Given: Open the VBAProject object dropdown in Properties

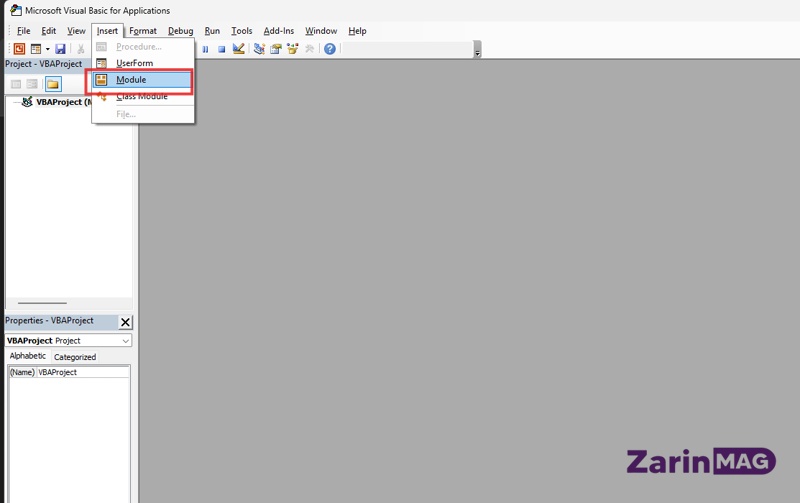Looking at the screenshot, I should (126, 341).
